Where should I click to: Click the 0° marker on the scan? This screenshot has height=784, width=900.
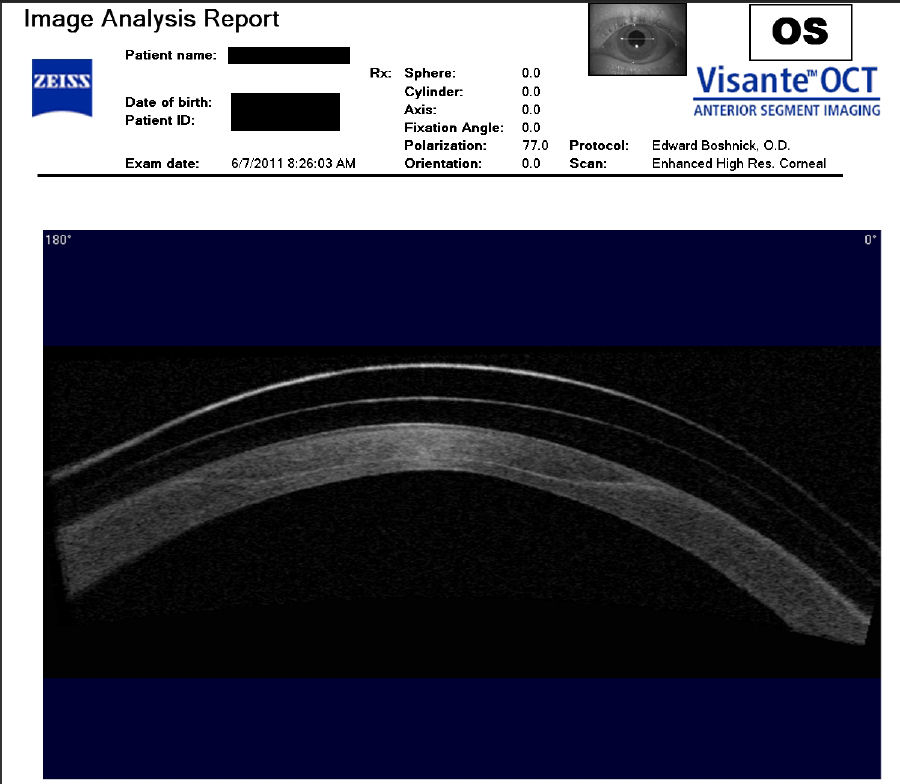pos(871,240)
